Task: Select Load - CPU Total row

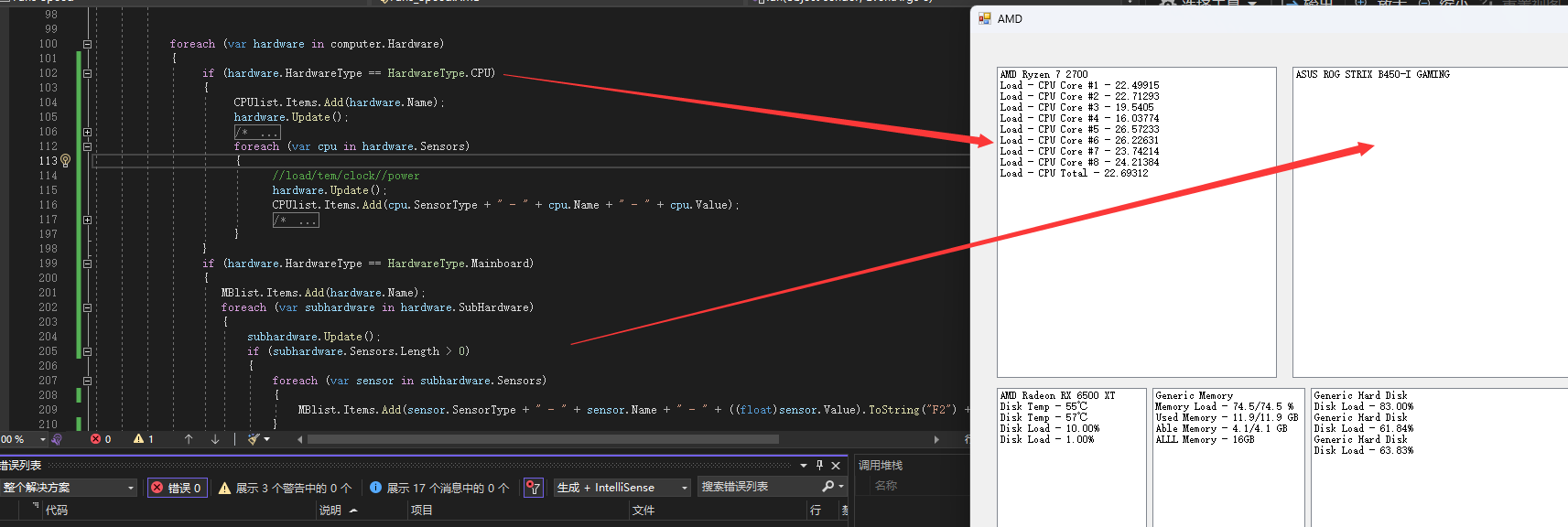Action: 1075,173
